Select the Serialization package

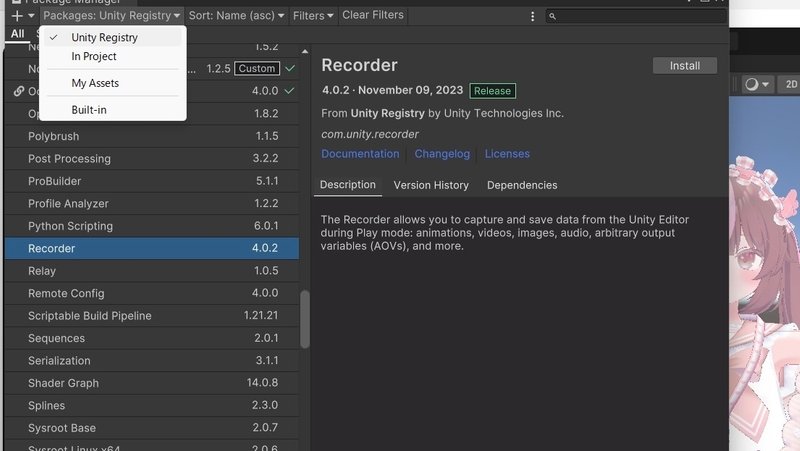(x=152, y=361)
